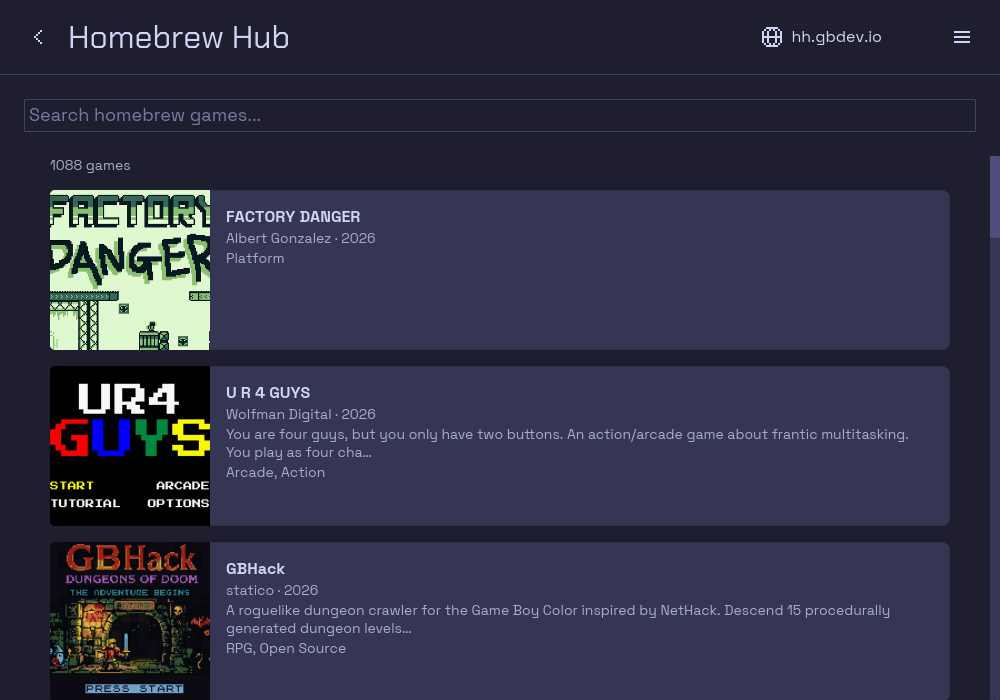Click the Platform tag under Factory Danger
Image resolution: width=1000 pixels, height=700 pixels.
pyautogui.click(x=255, y=258)
